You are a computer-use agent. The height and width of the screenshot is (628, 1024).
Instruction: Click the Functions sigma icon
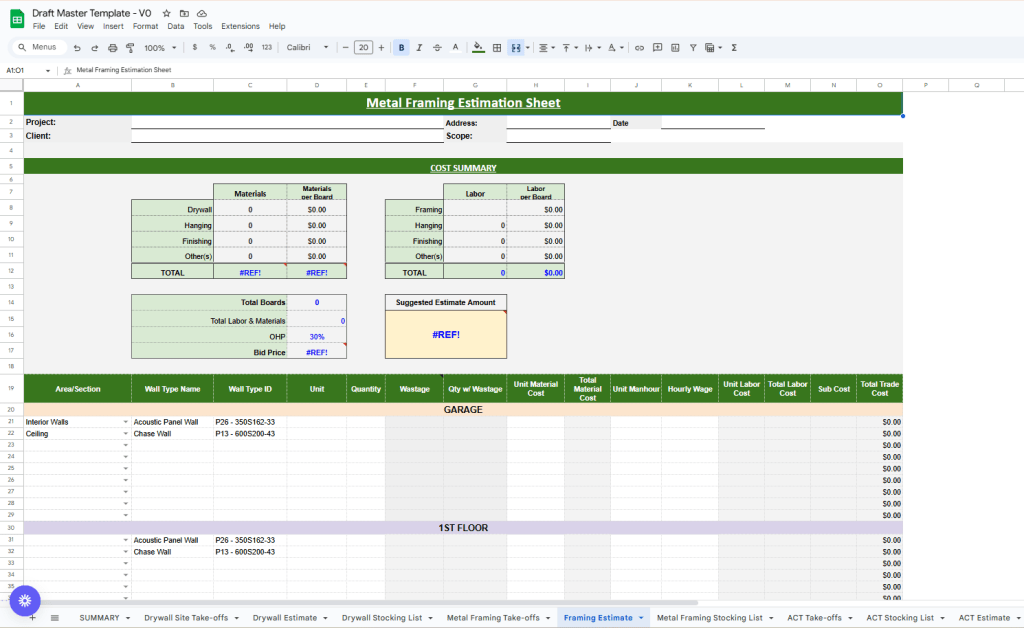[x=735, y=47]
